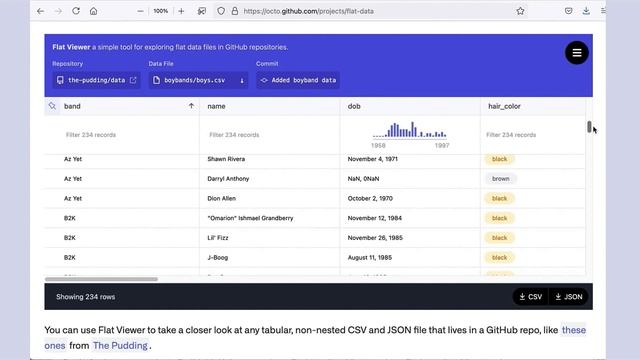Viewport: 640px width, 360px height.
Task: Select J-Boog name cell
Action: pos(218,258)
